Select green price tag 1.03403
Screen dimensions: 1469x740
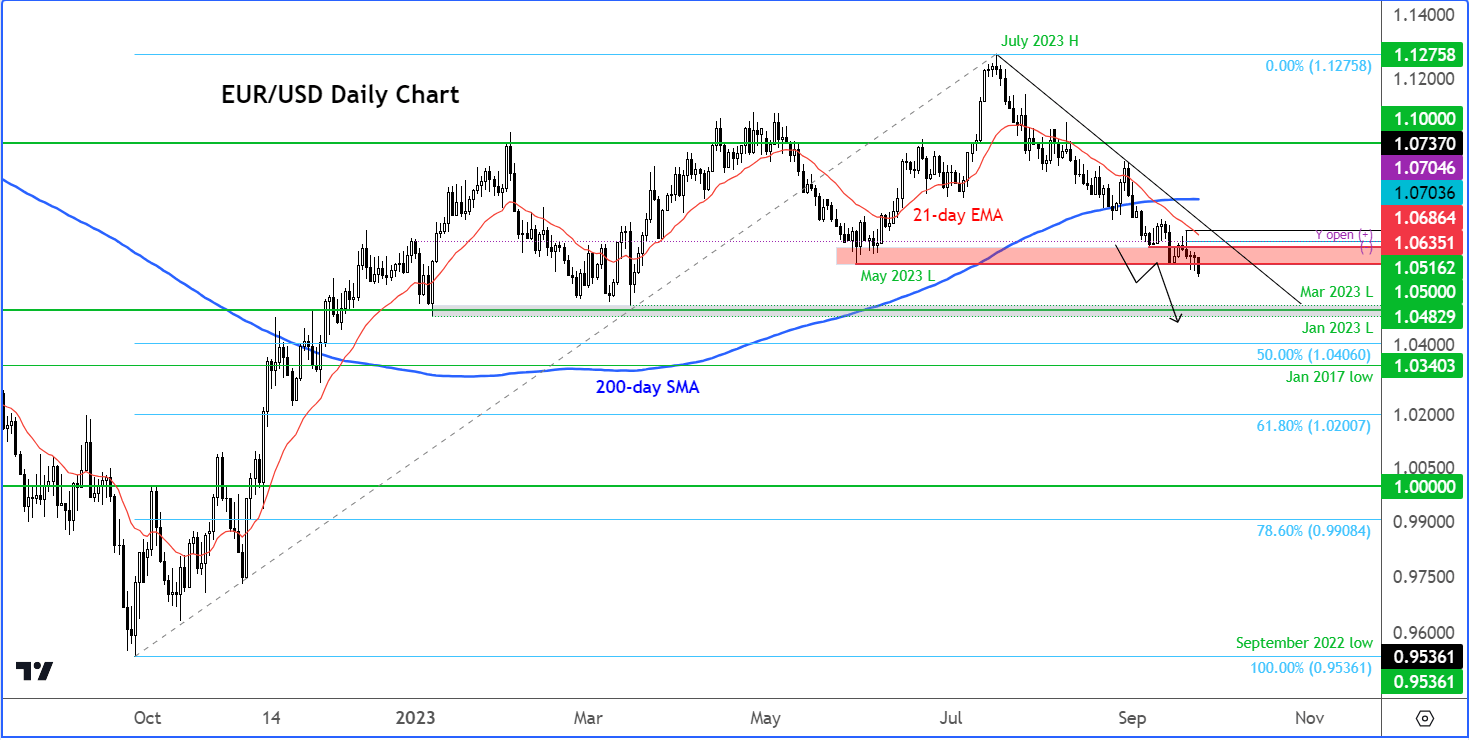(x=1421, y=366)
